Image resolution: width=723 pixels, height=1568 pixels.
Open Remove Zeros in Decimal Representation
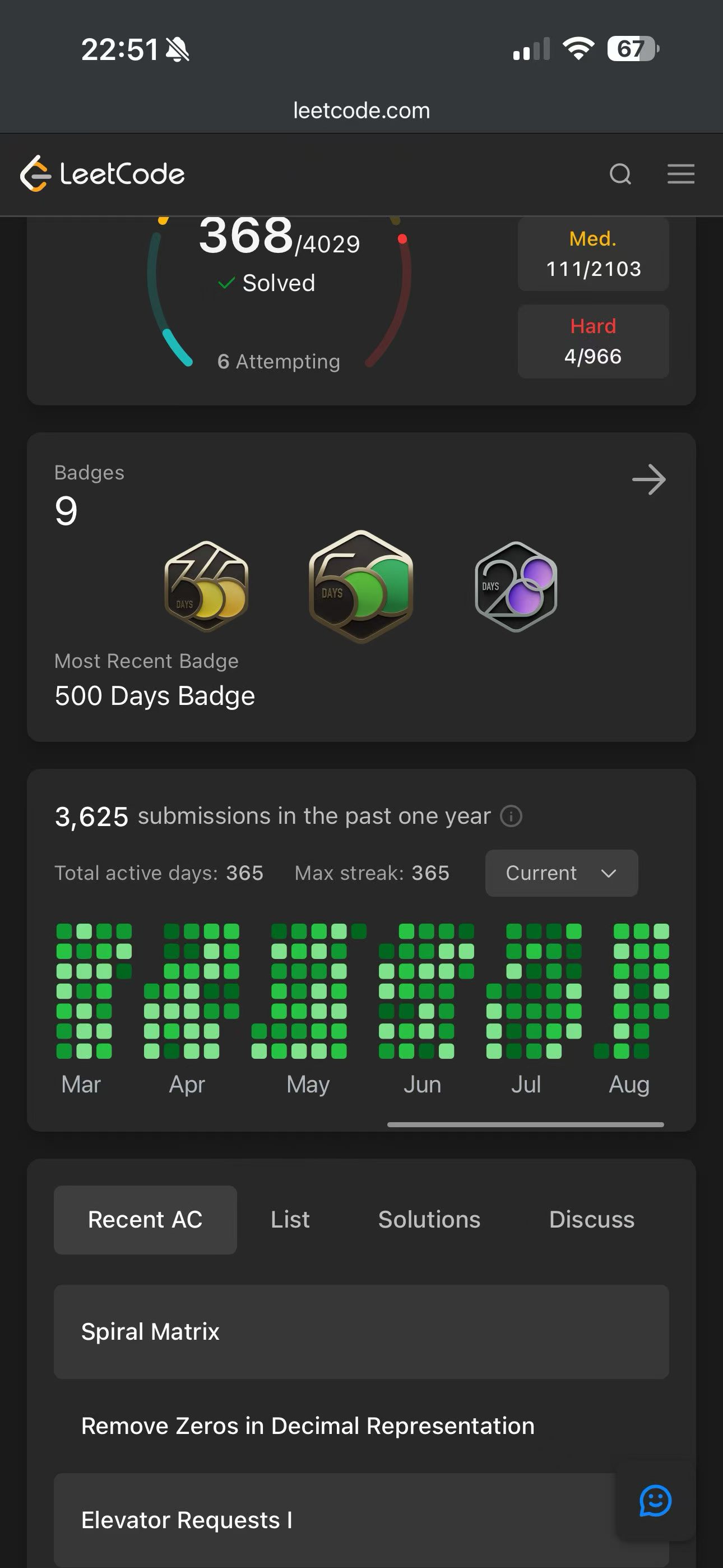[x=361, y=1426]
